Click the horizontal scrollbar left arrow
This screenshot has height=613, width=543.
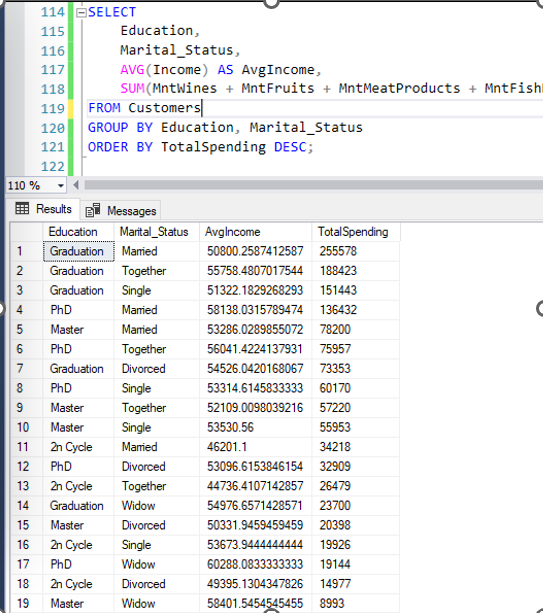(x=76, y=185)
